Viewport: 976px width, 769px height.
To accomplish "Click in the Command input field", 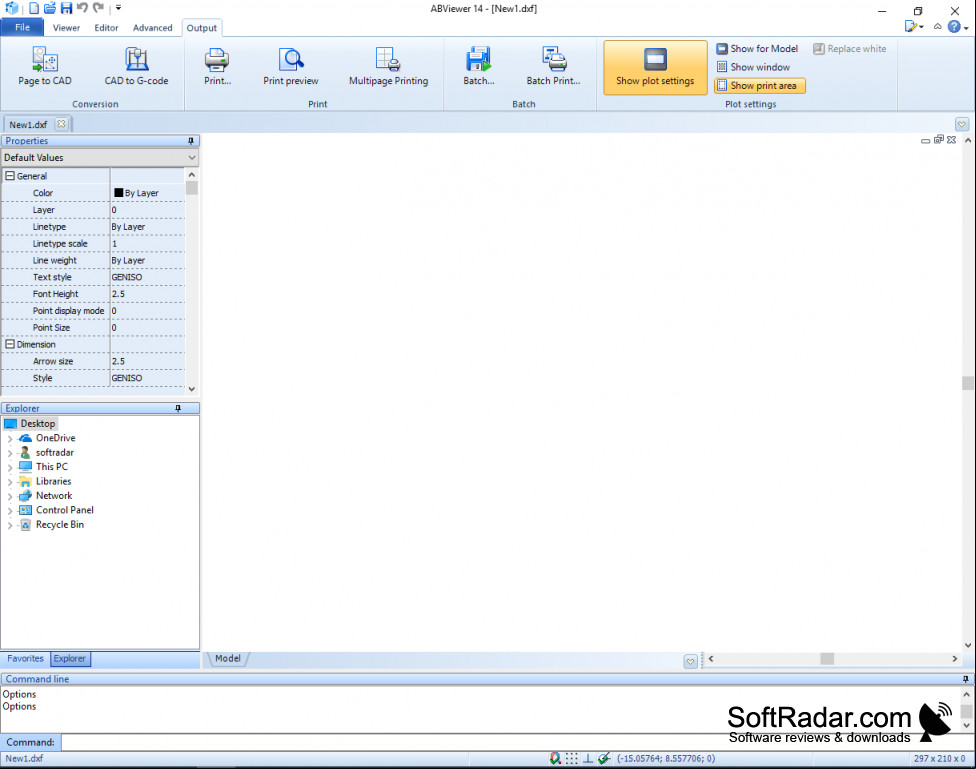I will (x=517, y=742).
